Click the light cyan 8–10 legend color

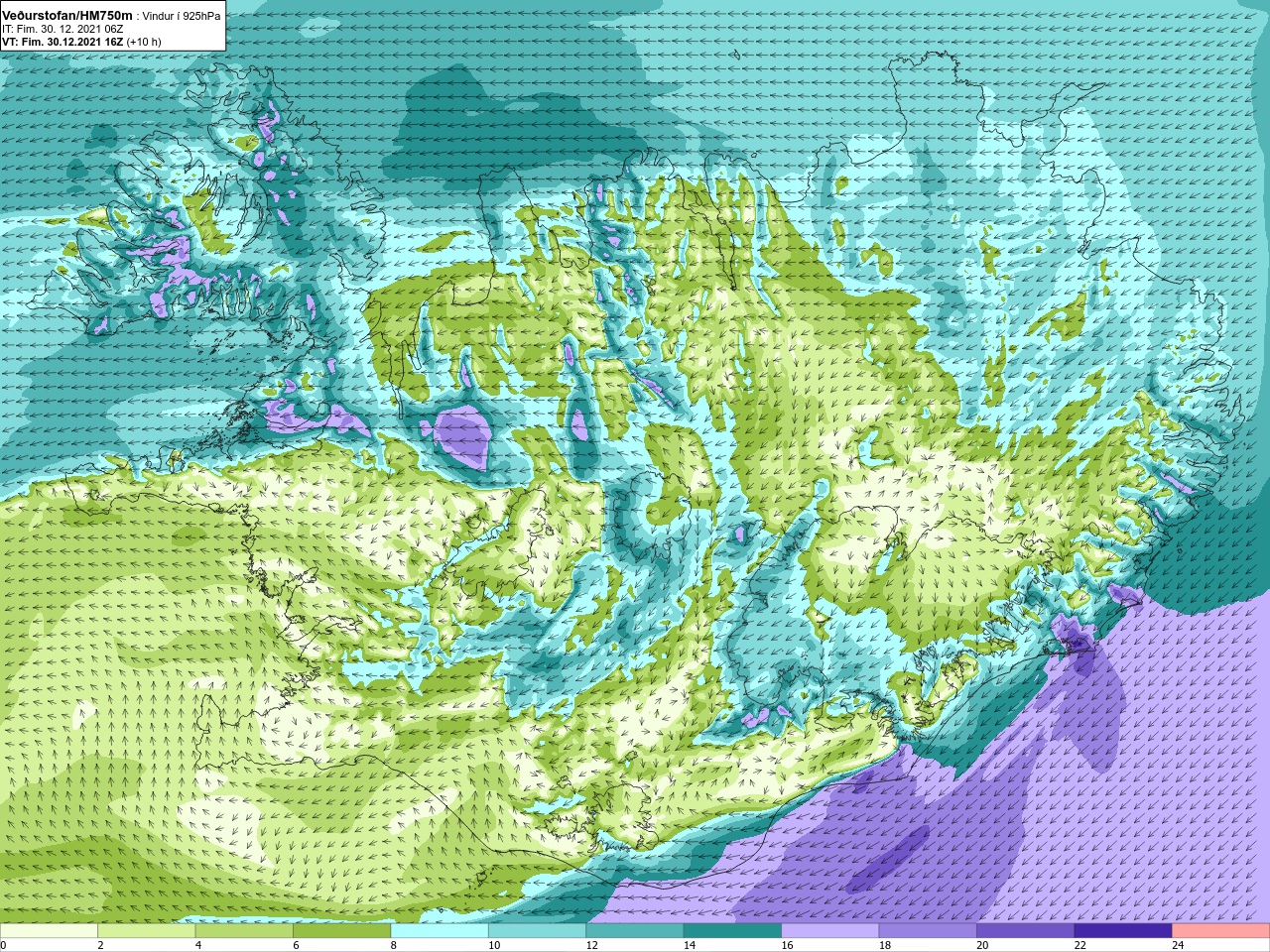(x=440, y=931)
